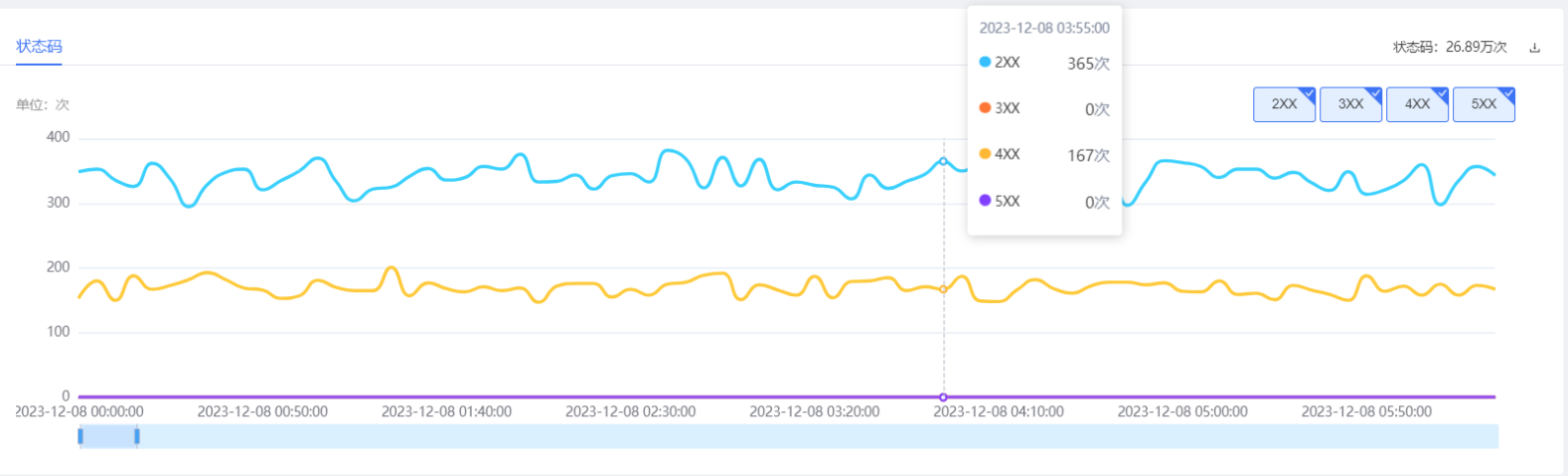Viewport: 1568px width, 476px height.
Task: Select the purple 5XX marker on the zero axis
Action: 943,397
